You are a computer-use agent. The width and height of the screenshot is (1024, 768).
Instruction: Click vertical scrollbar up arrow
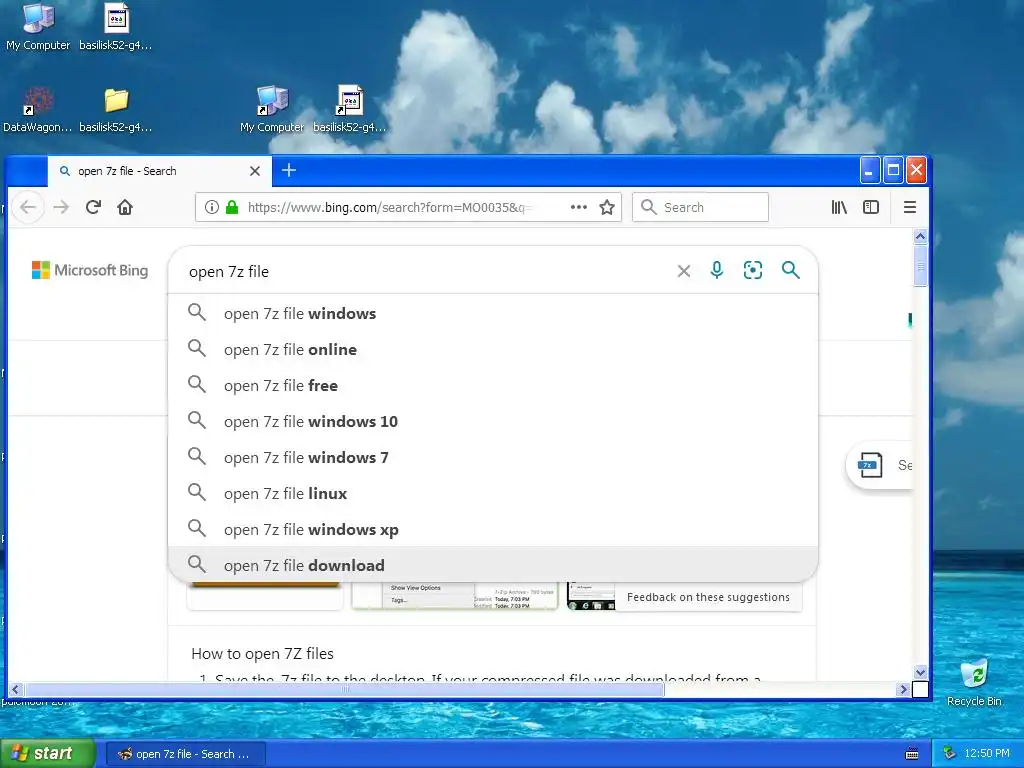tap(920, 236)
